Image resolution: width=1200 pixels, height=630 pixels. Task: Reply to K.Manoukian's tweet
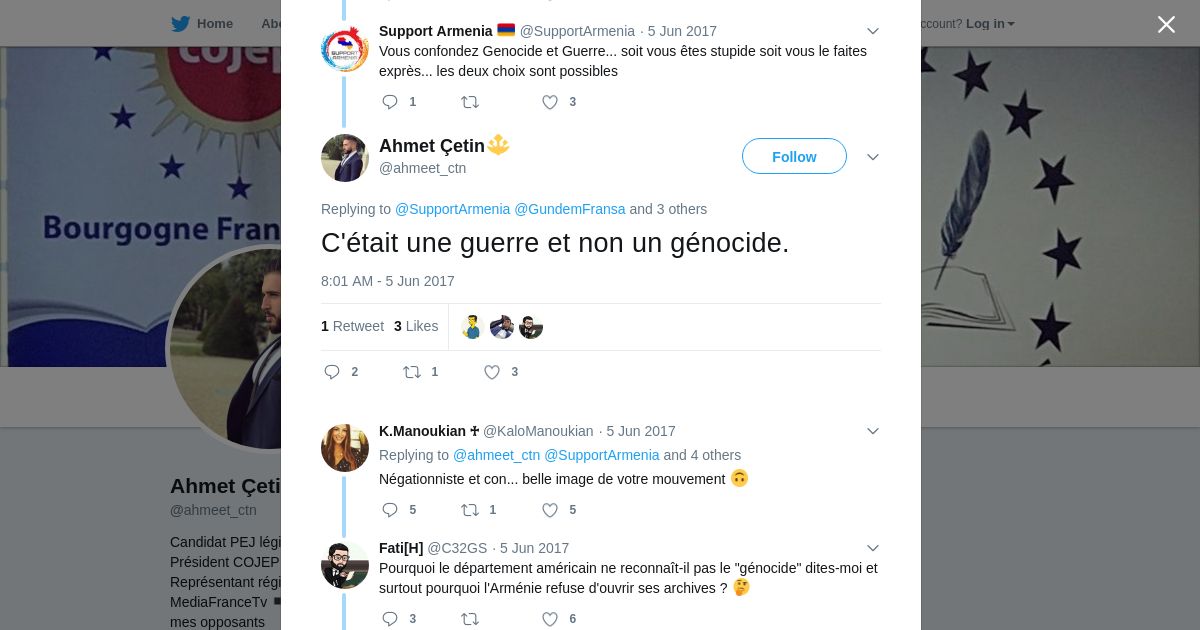(x=391, y=510)
